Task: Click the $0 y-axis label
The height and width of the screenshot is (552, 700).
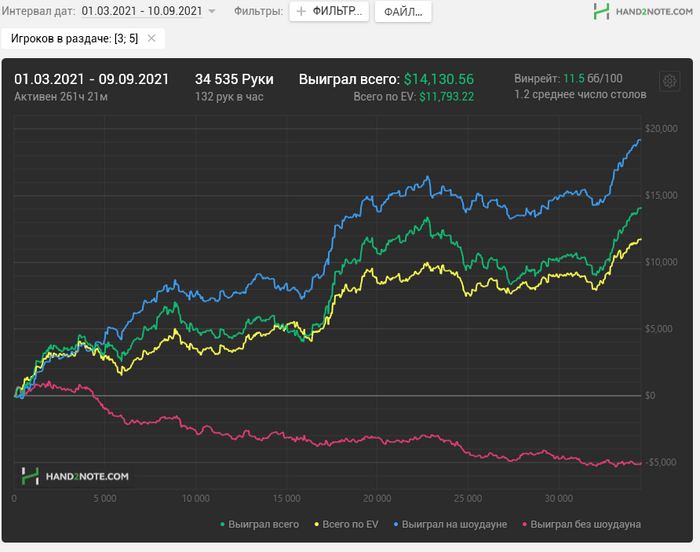Action: point(650,395)
